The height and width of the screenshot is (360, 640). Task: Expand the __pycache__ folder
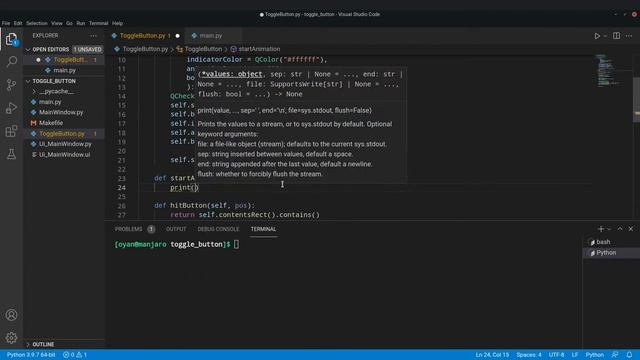(x=56, y=91)
